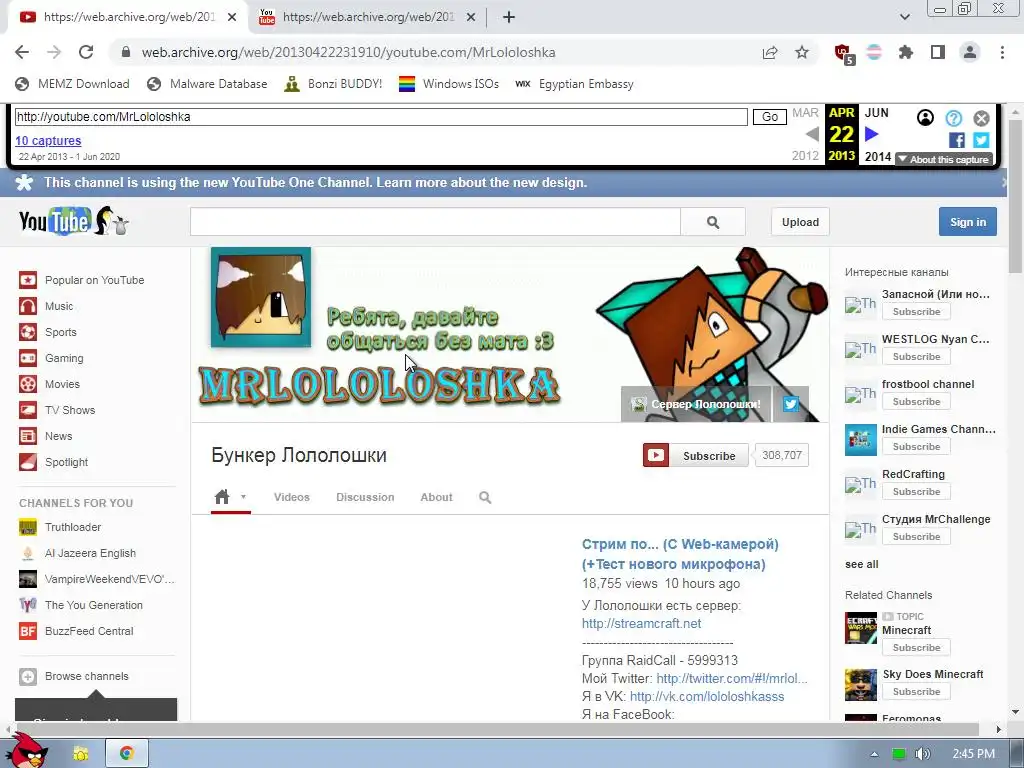Viewport: 1024px width, 768px height.
Task: Click the YouTube search box
Action: pyautogui.click(x=435, y=222)
